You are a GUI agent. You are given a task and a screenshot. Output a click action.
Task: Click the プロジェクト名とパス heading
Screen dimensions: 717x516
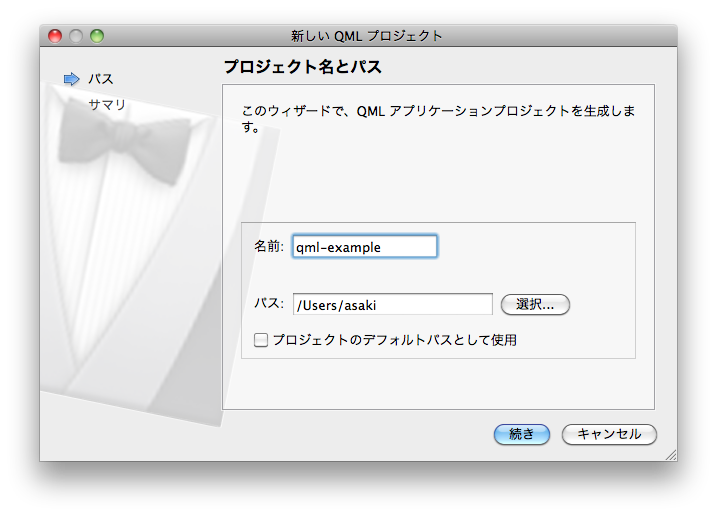(x=303, y=68)
